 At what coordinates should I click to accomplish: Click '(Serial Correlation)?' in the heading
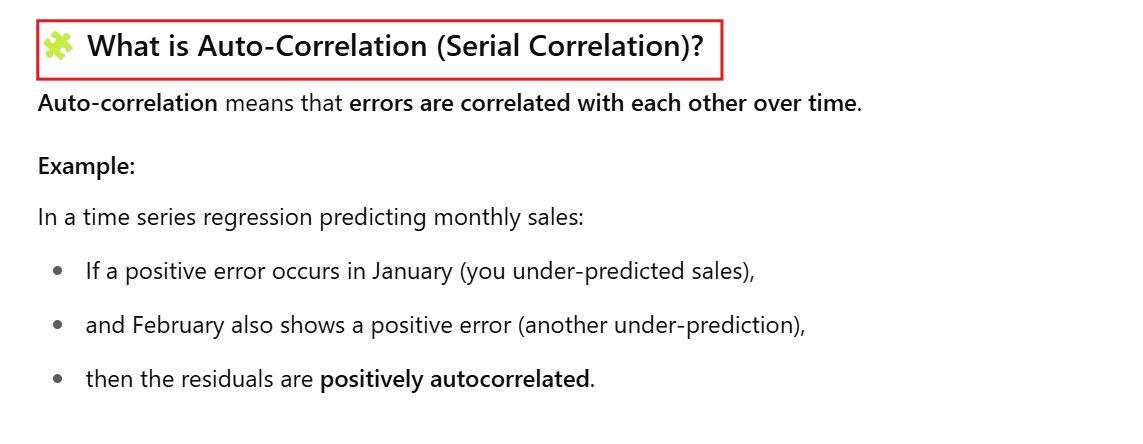(x=570, y=47)
